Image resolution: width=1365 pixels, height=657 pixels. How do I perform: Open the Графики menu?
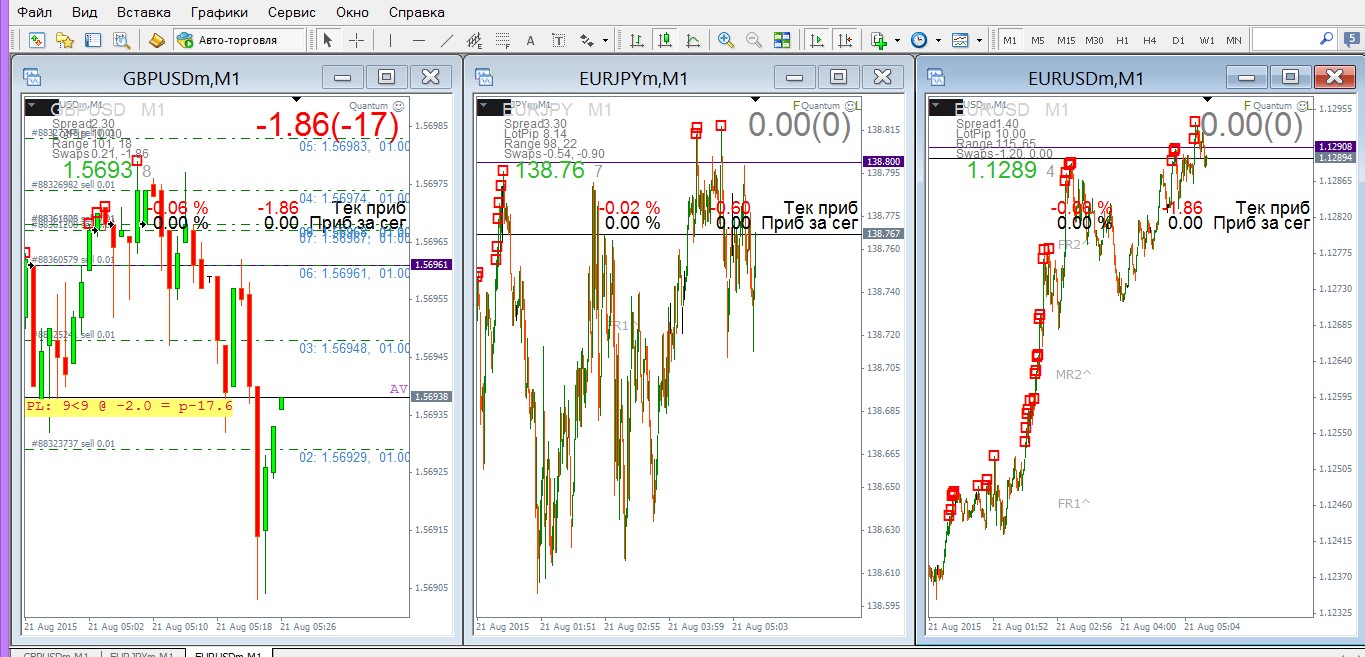[x=219, y=13]
